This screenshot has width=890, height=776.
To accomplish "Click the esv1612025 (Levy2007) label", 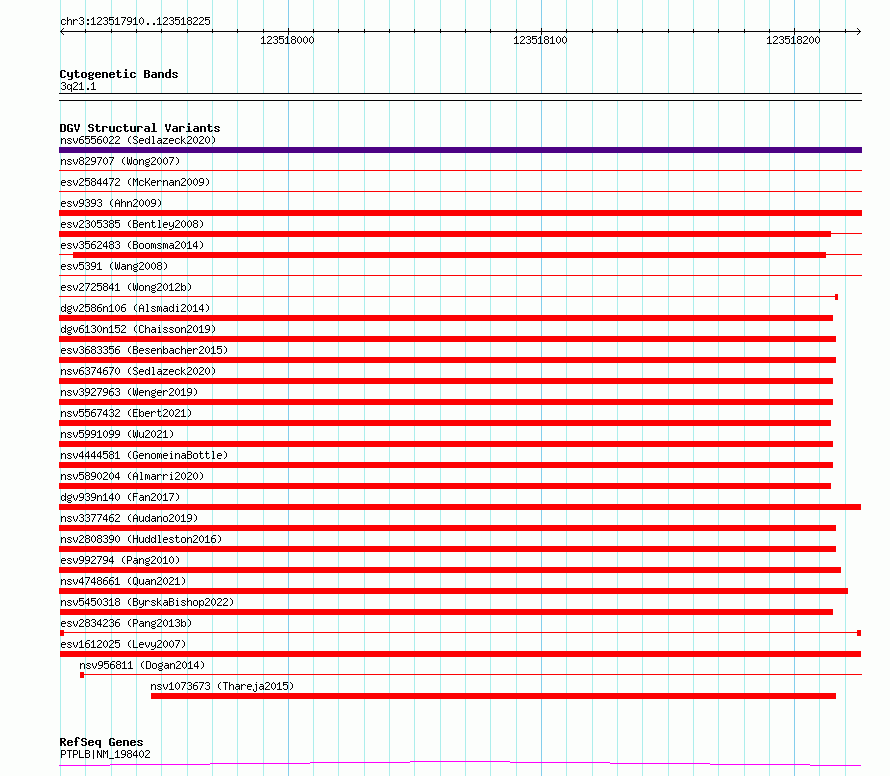I will (123, 644).
